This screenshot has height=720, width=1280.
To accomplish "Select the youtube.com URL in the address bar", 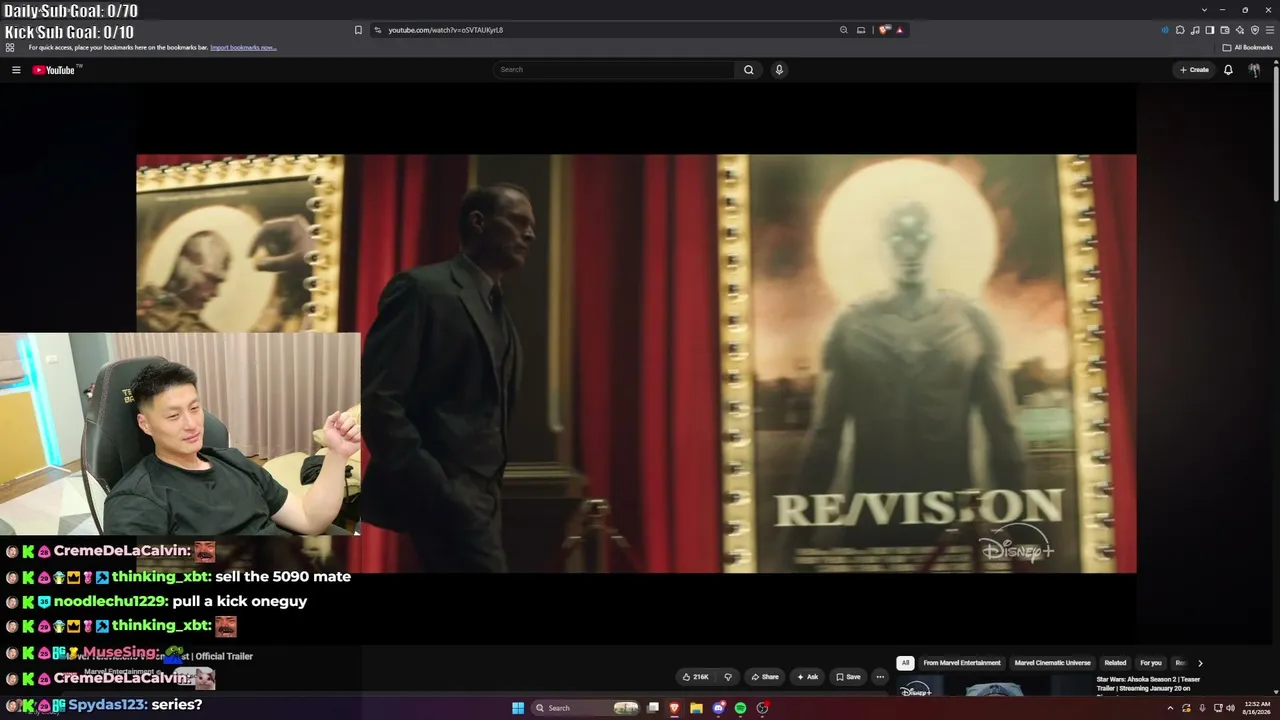I will click(x=445, y=30).
